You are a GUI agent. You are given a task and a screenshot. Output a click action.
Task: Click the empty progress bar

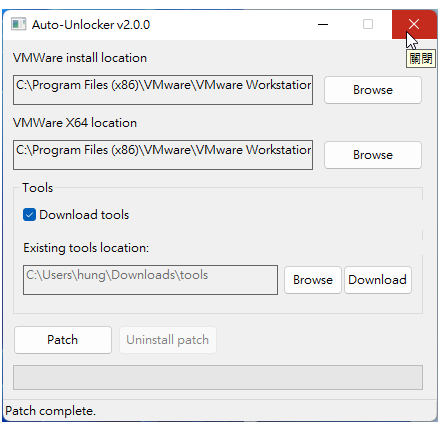pos(218,377)
